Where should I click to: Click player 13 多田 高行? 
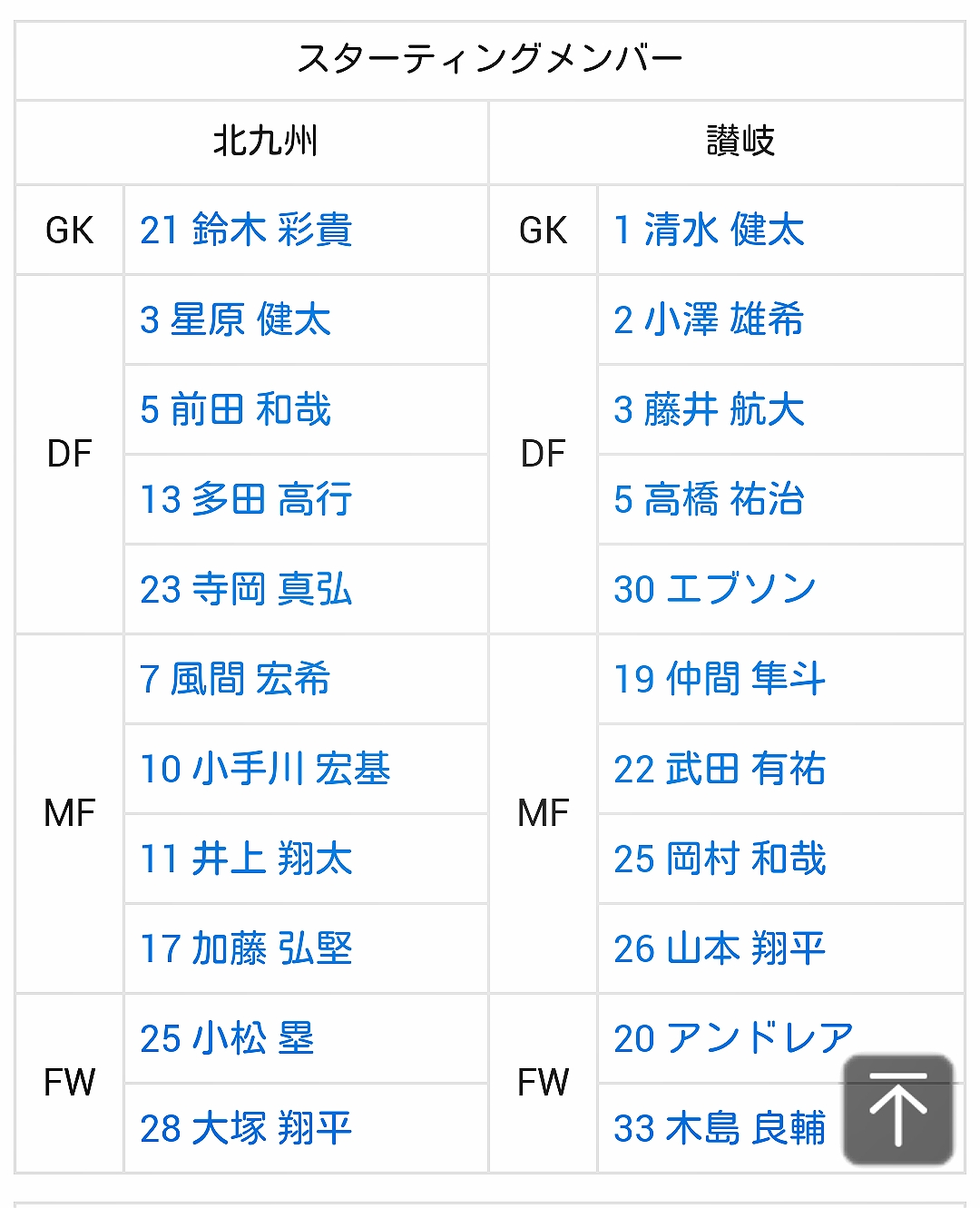[x=246, y=499]
